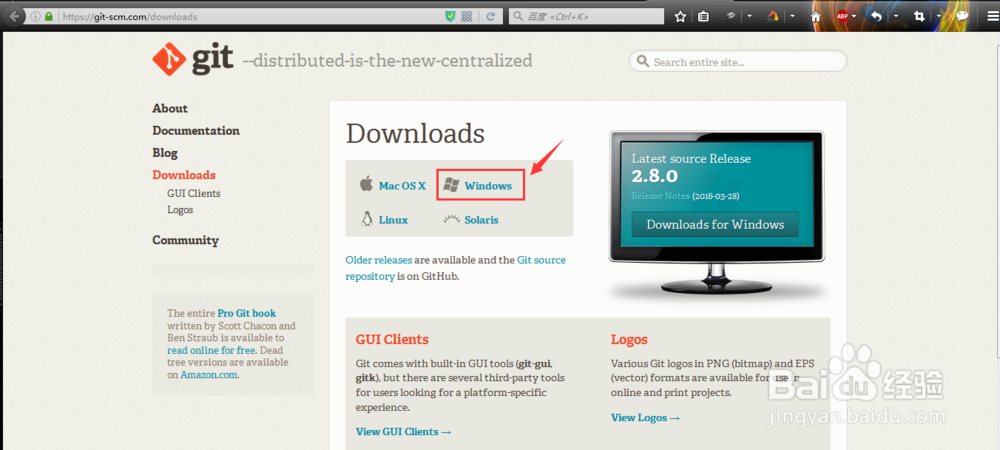Open the Git source repository link
The image size is (1000, 450).
pos(455,268)
